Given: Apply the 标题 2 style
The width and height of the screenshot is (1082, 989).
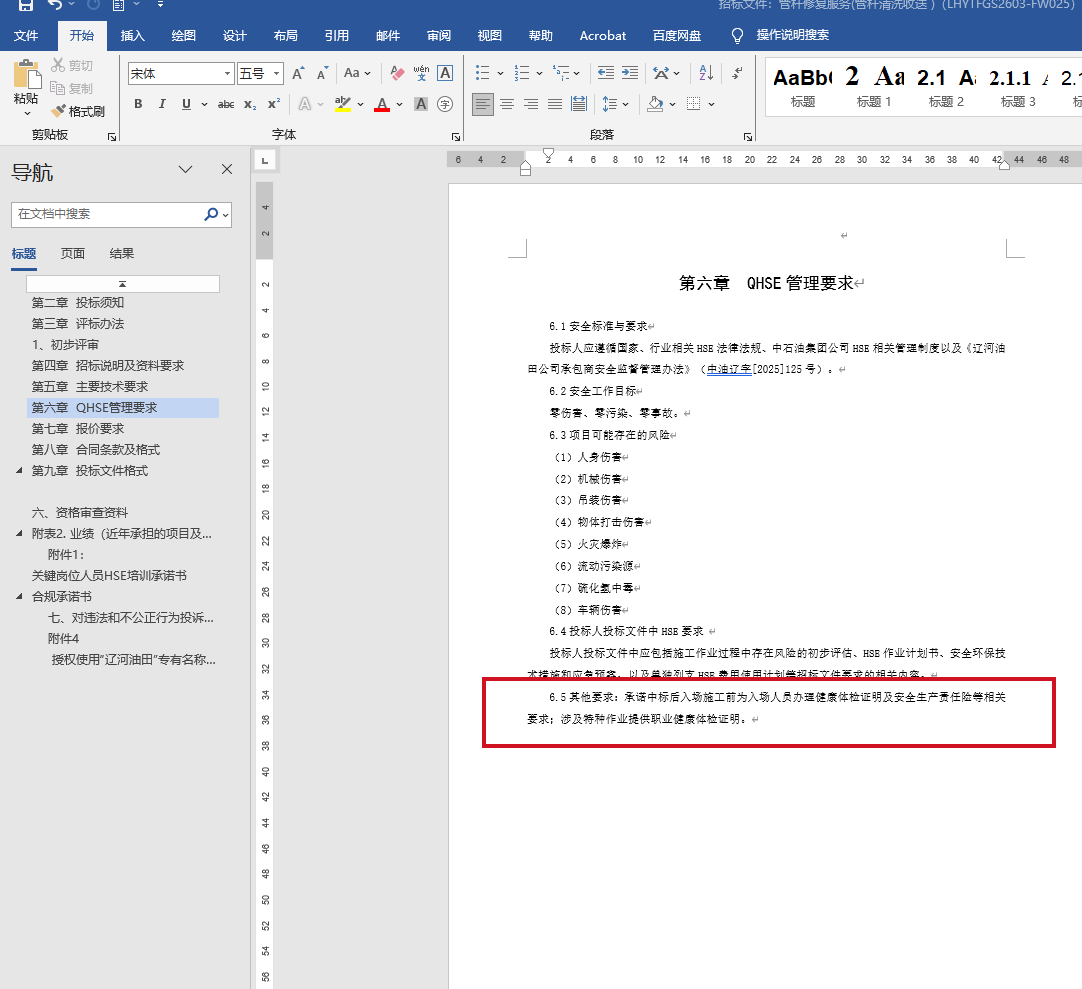Looking at the screenshot, I should pos(946,87).
